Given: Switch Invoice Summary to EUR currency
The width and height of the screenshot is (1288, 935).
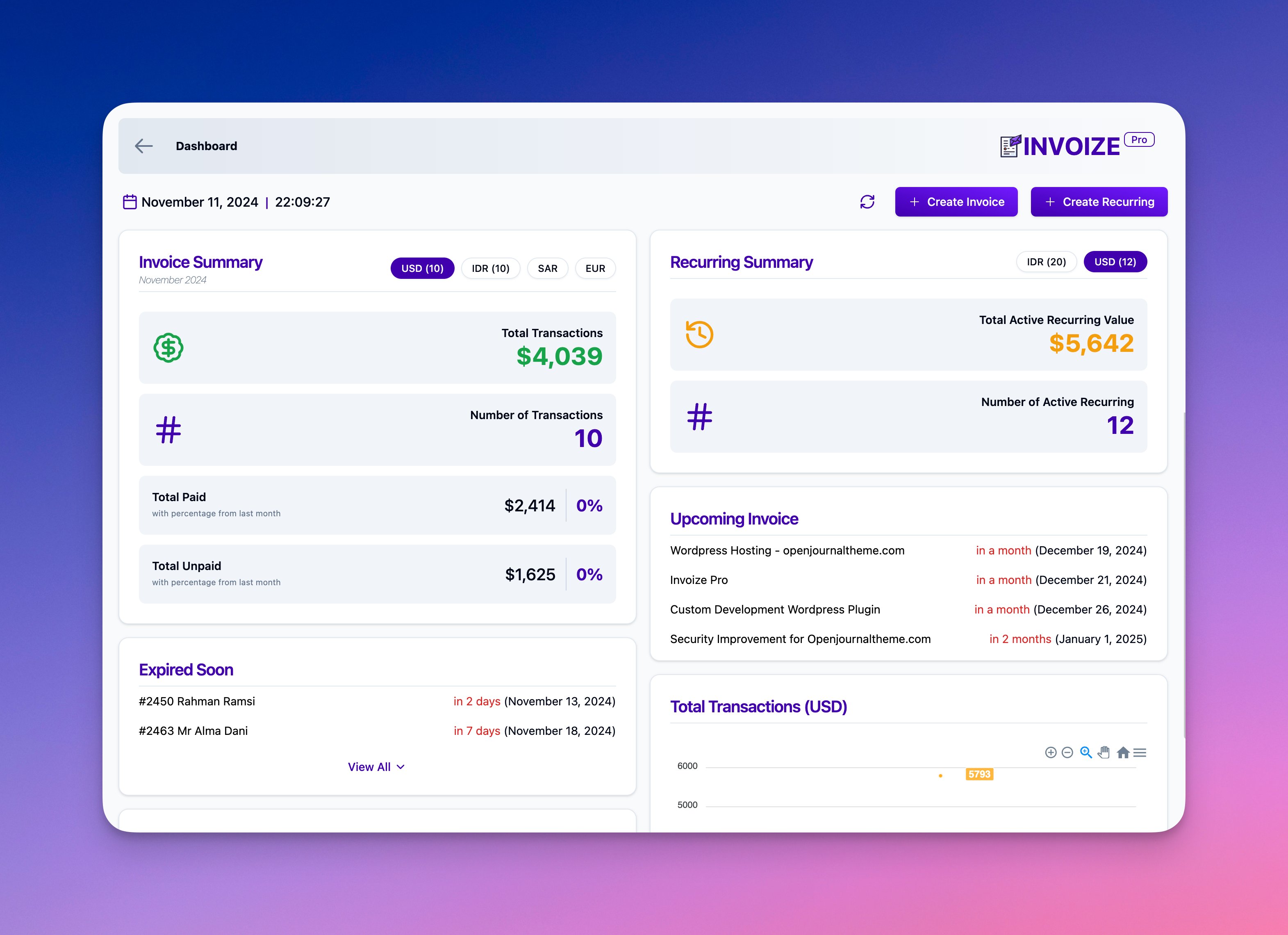Looking at the screenshot, I should tap(595, 268).
